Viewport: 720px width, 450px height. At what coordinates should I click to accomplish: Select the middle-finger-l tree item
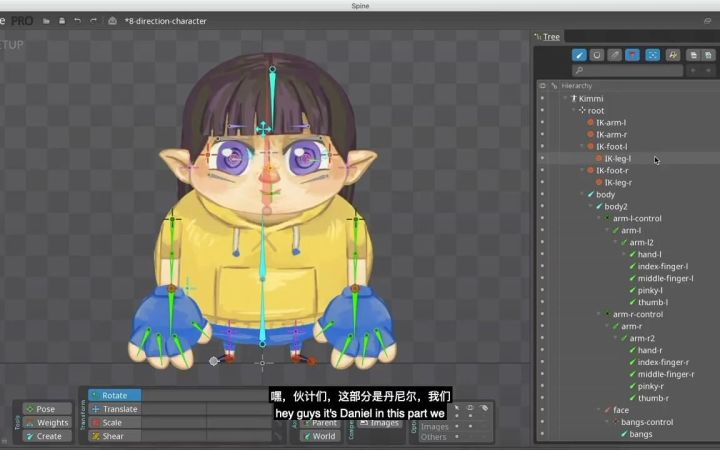click(665, 278)
